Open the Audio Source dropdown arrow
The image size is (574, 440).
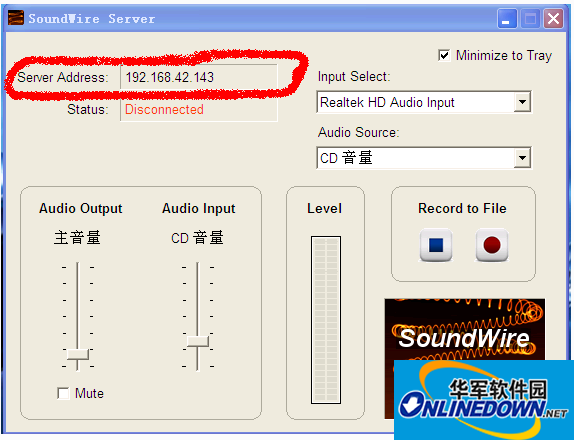pos(522,158)
